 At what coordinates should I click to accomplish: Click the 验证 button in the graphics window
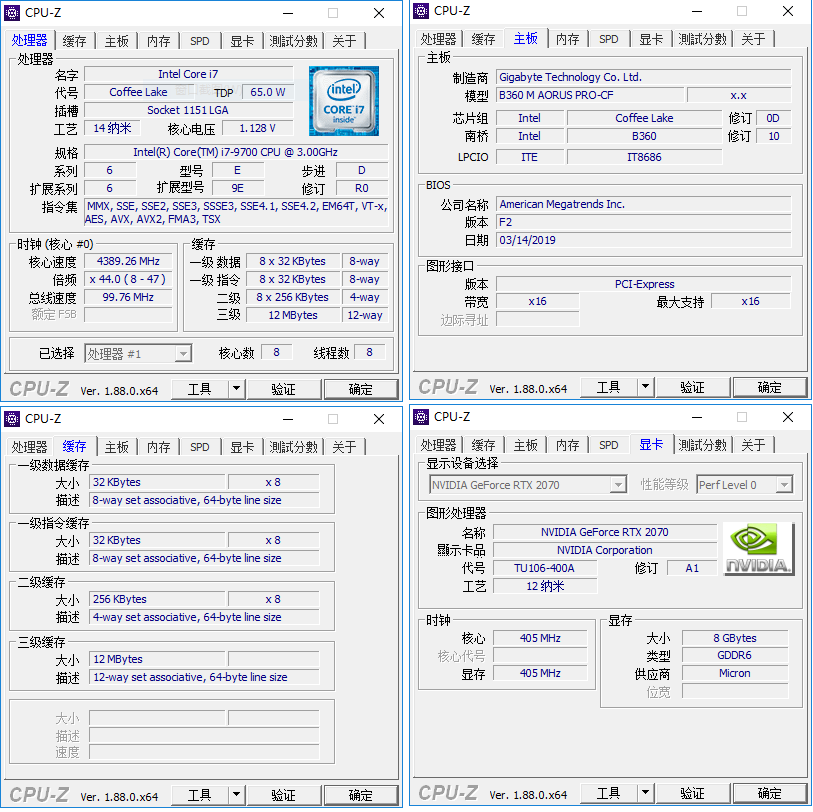693,793
